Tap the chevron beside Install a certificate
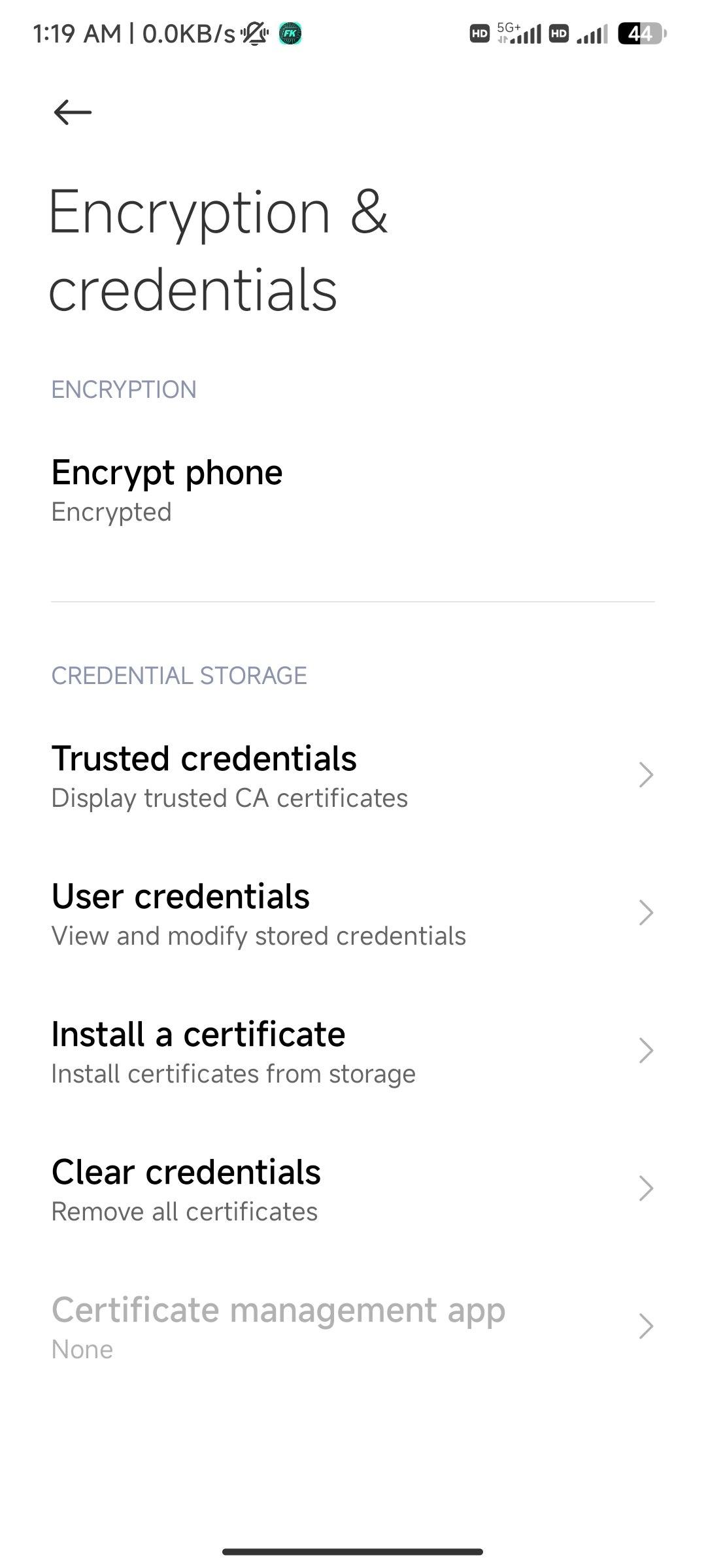The width and height of the screenshot is (706, 1568). (x=646, y=1051)
